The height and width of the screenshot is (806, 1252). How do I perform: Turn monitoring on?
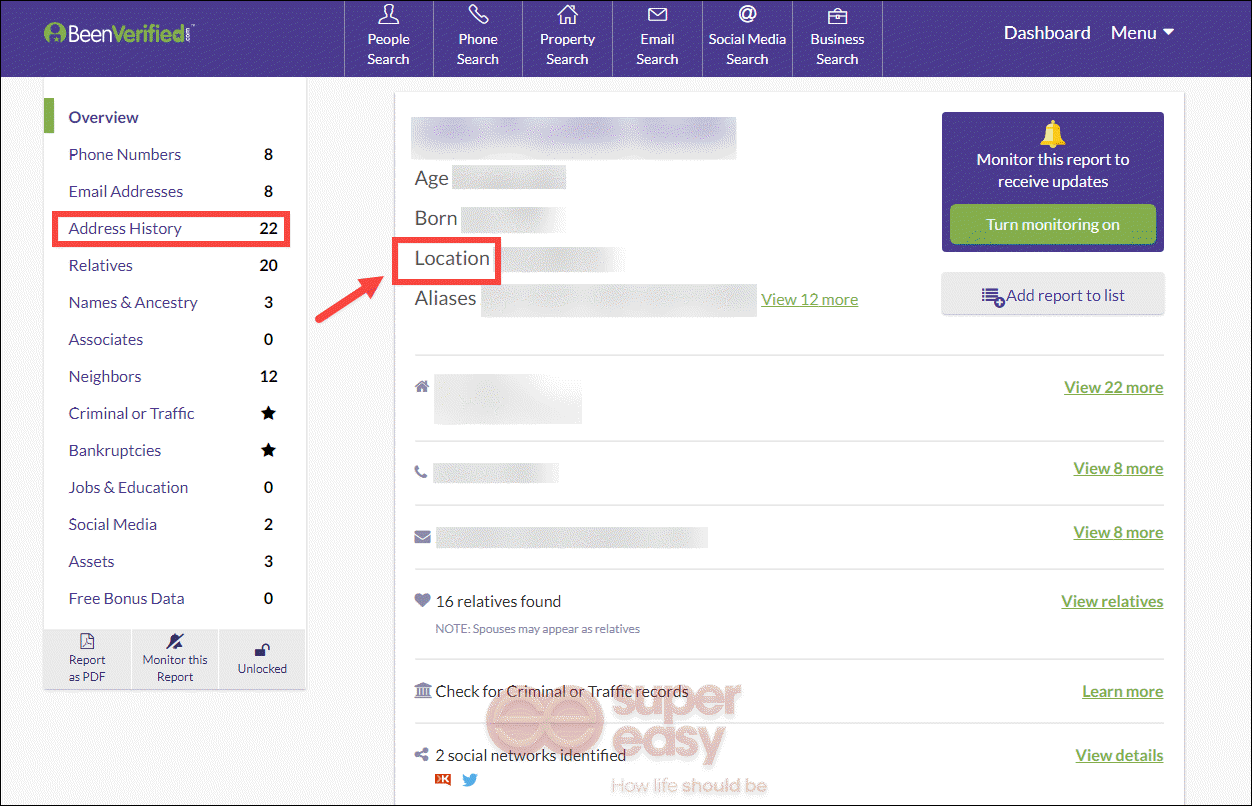coord(1053,224)
